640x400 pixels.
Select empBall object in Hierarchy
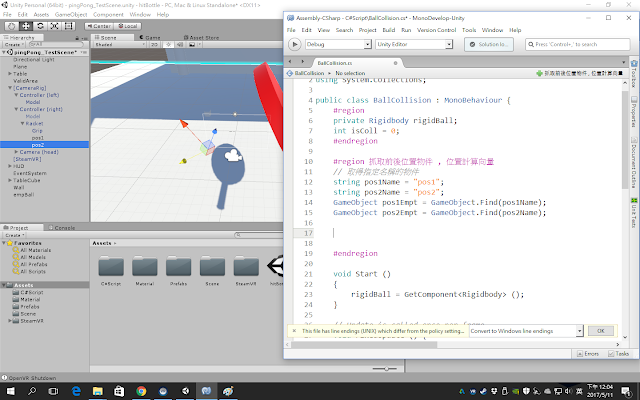(x=24, y=195)
